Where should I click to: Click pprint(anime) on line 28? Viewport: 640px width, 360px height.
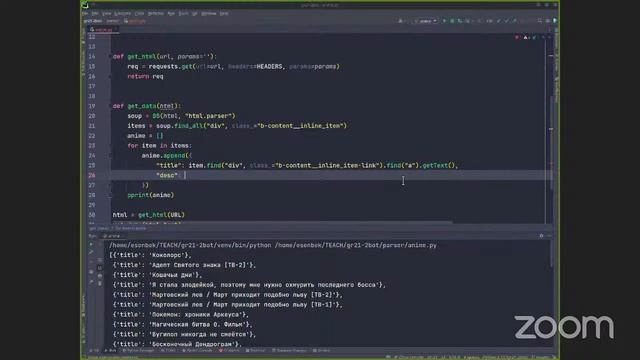[x=151, y=195]
